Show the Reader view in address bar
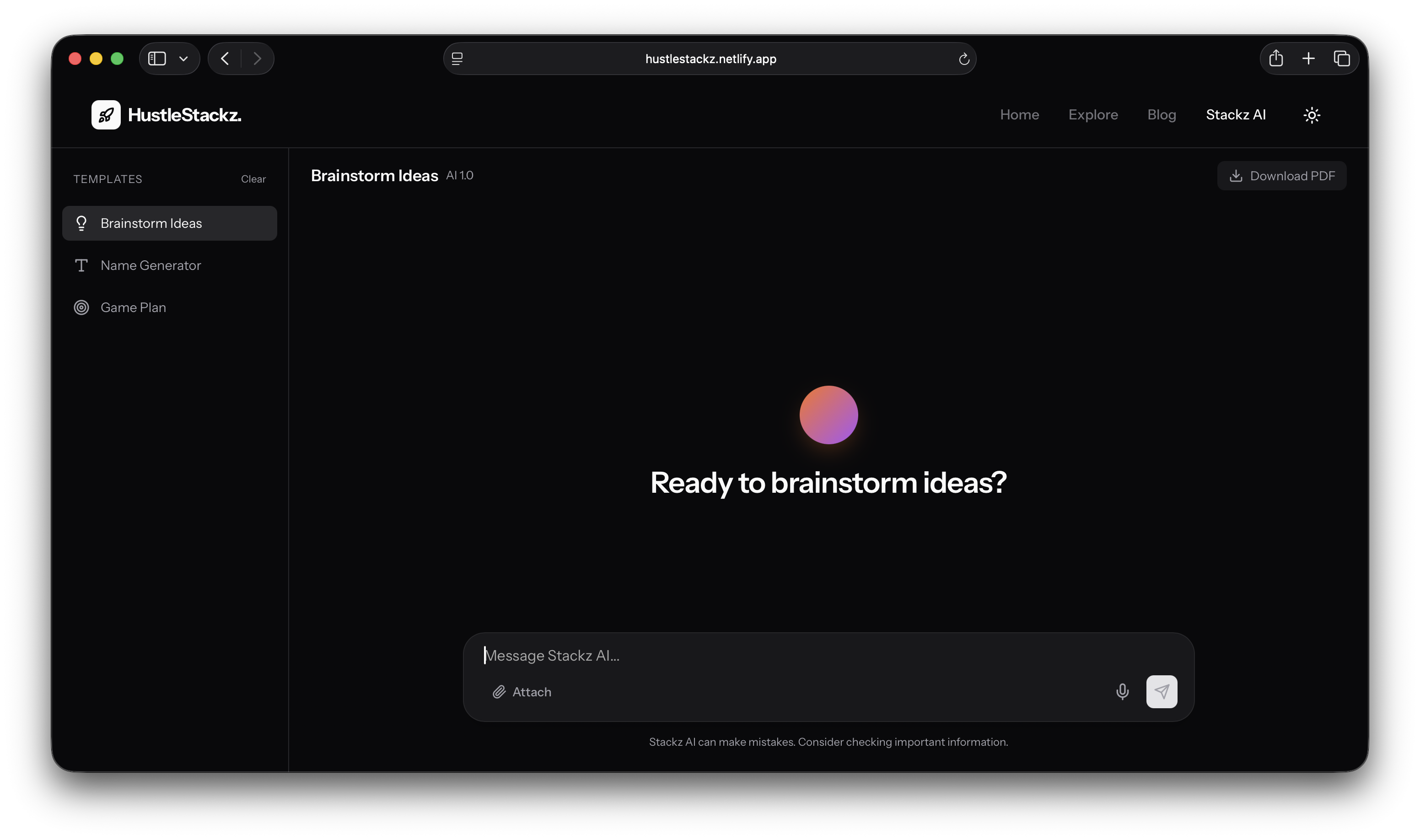This screenshot has width=1420, height=840. coord(457,58)
